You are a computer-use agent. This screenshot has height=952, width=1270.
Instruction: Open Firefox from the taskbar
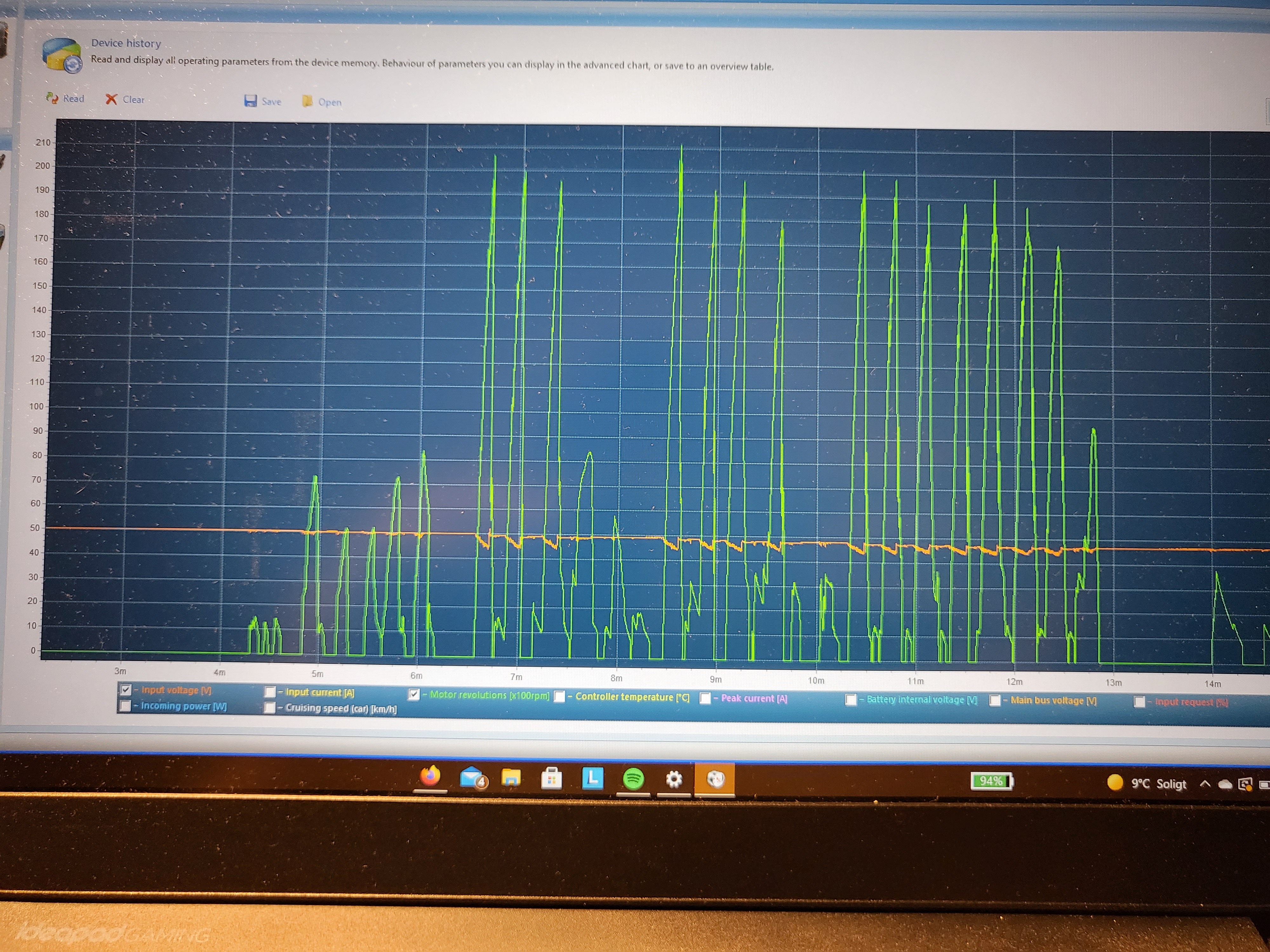430,777
